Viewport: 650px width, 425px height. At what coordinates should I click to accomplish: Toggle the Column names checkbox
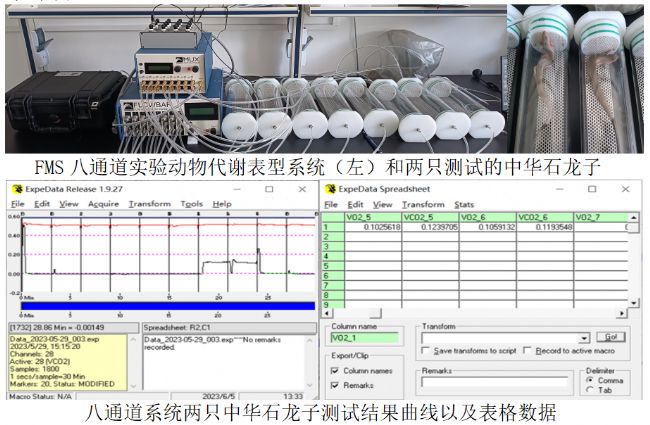(335, 371)
